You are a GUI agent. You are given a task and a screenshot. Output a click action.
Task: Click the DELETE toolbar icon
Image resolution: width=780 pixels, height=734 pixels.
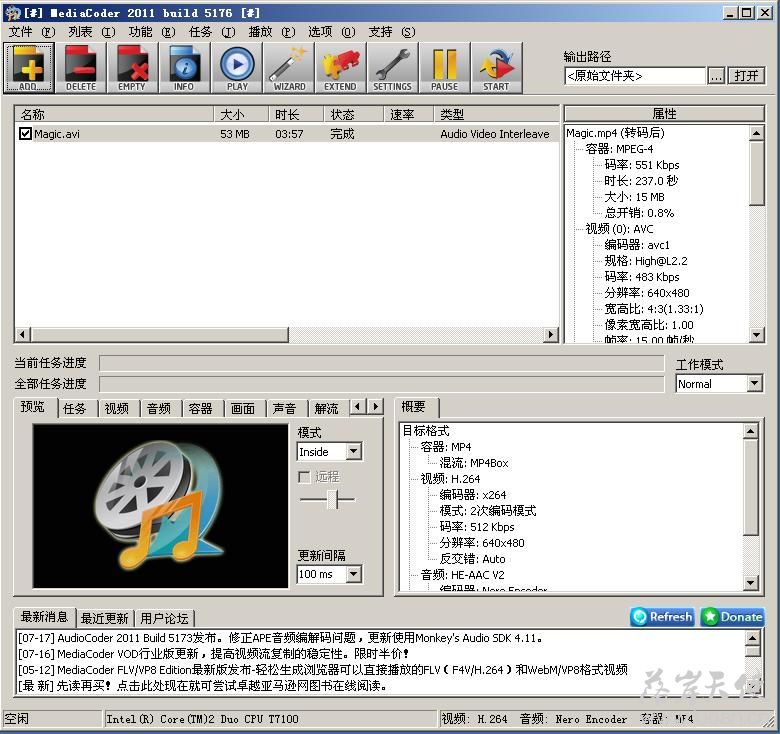pos(81,68)
